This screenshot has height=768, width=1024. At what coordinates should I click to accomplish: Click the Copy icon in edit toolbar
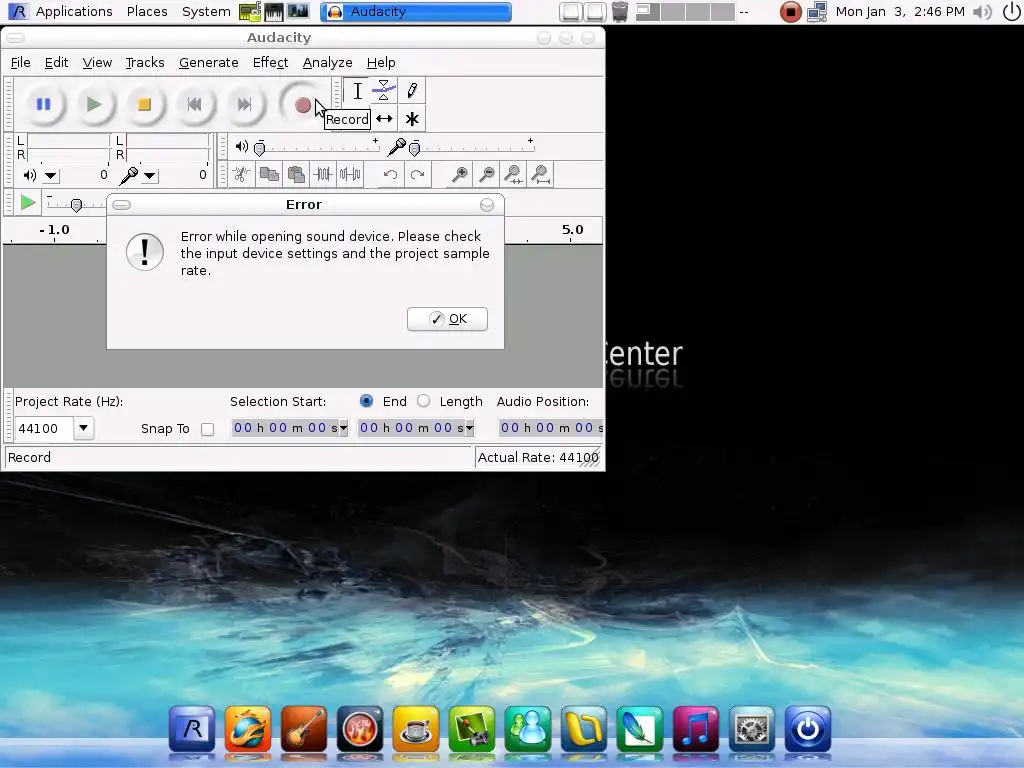(268, 174)
